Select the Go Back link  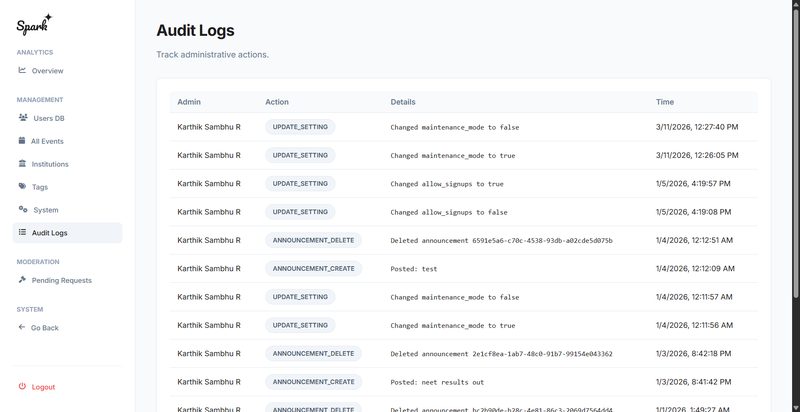(x=44, y=327)
